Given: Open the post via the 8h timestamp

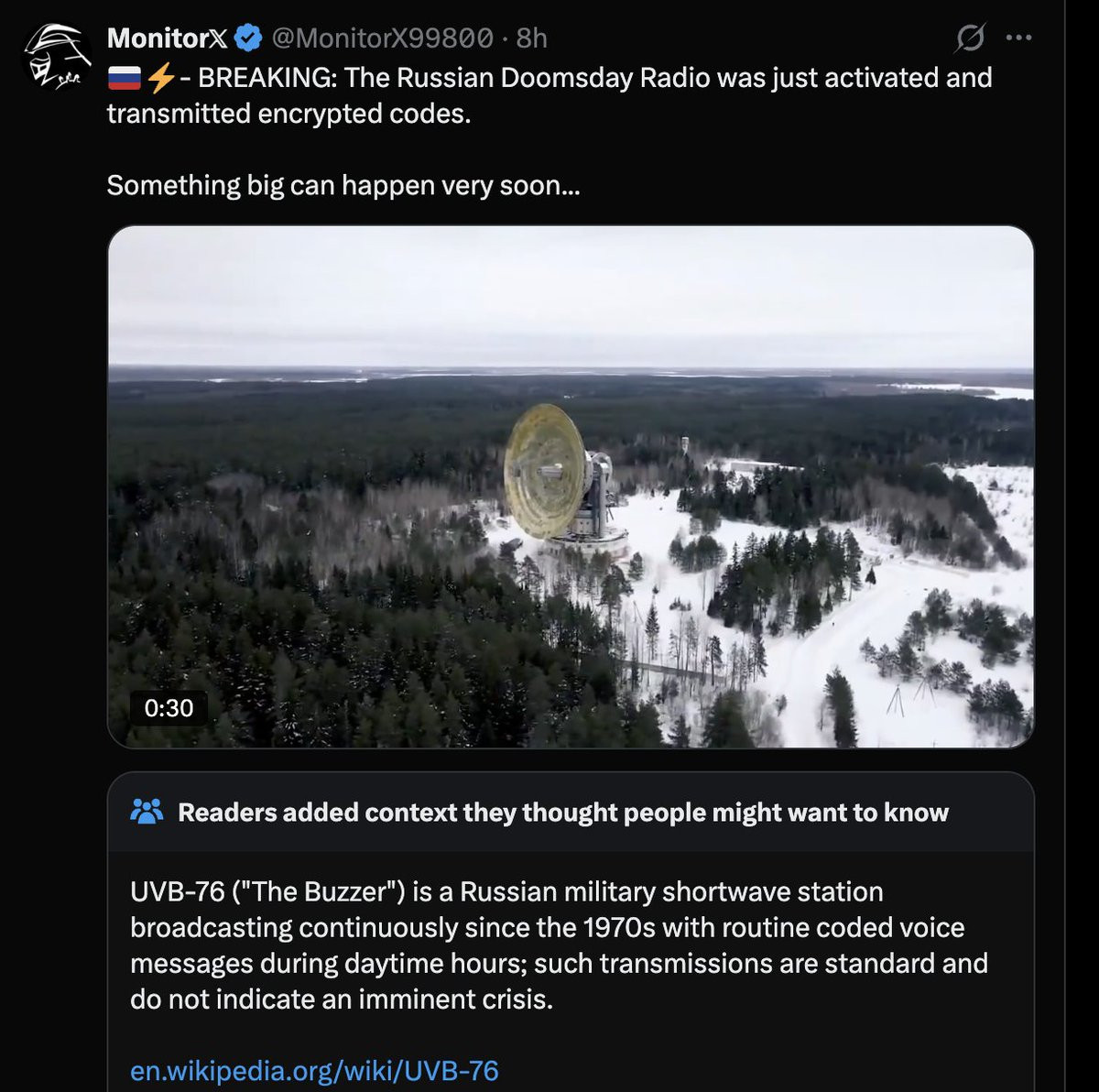Looking at the screenshot, I should click(531, 38).
